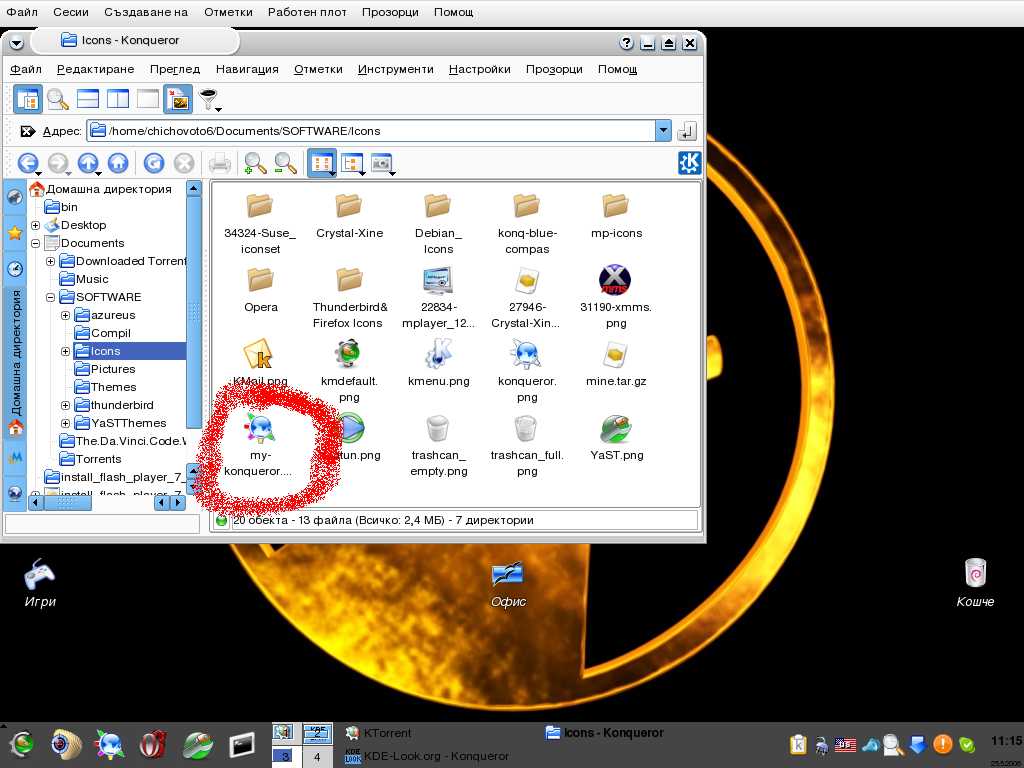Select the trashcan_empty.png file
The image size is (1024, 768).
(438, 446)
